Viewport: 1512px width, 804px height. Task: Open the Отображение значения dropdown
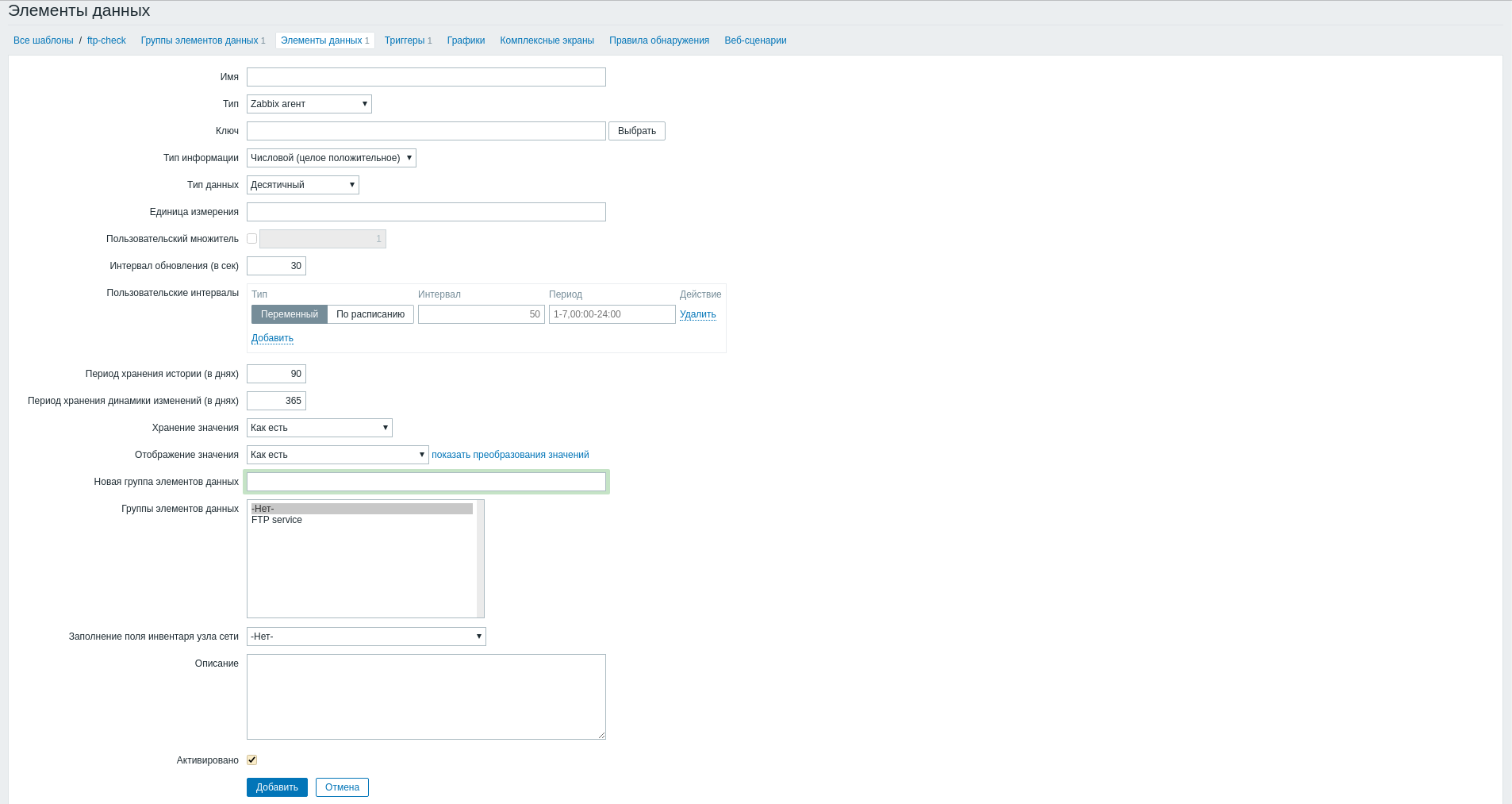pos(337,455)
